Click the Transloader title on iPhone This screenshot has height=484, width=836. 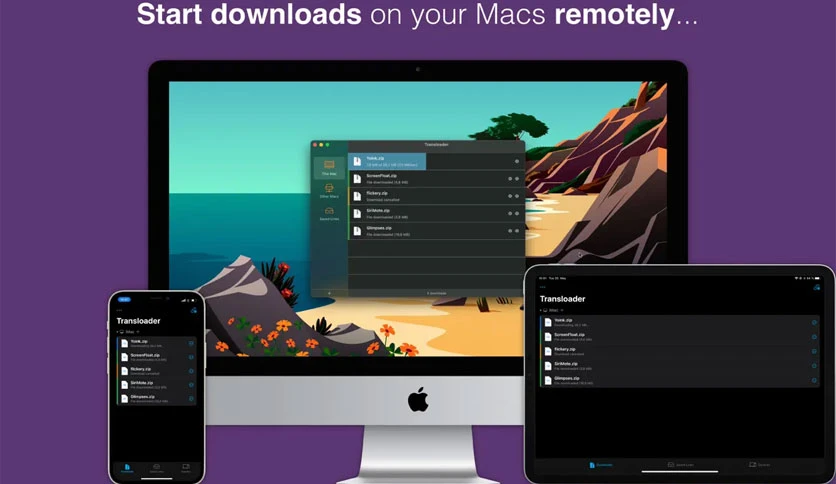pyautogui.click(x=138, y=321)
